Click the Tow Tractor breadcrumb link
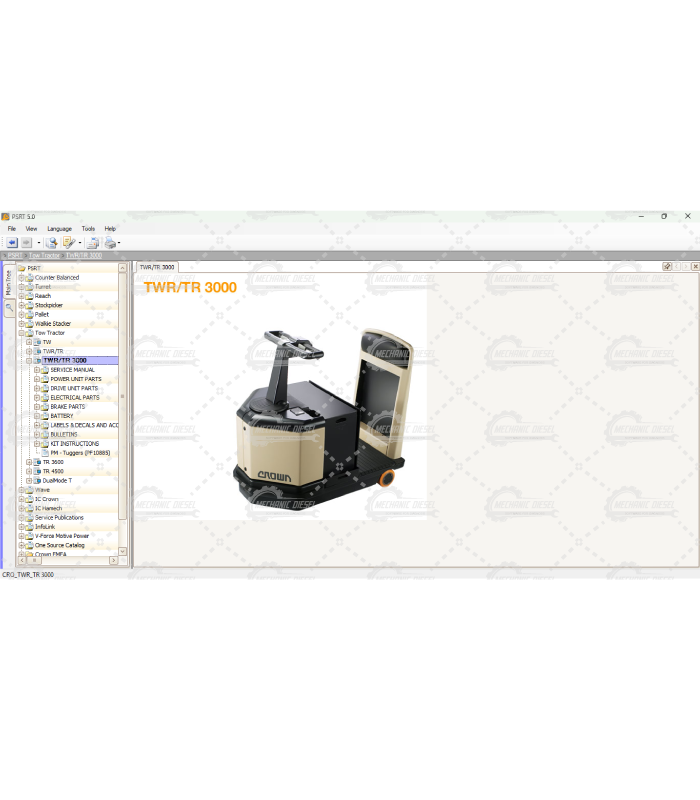Screen dimensions: 700x800 [44, 256]
